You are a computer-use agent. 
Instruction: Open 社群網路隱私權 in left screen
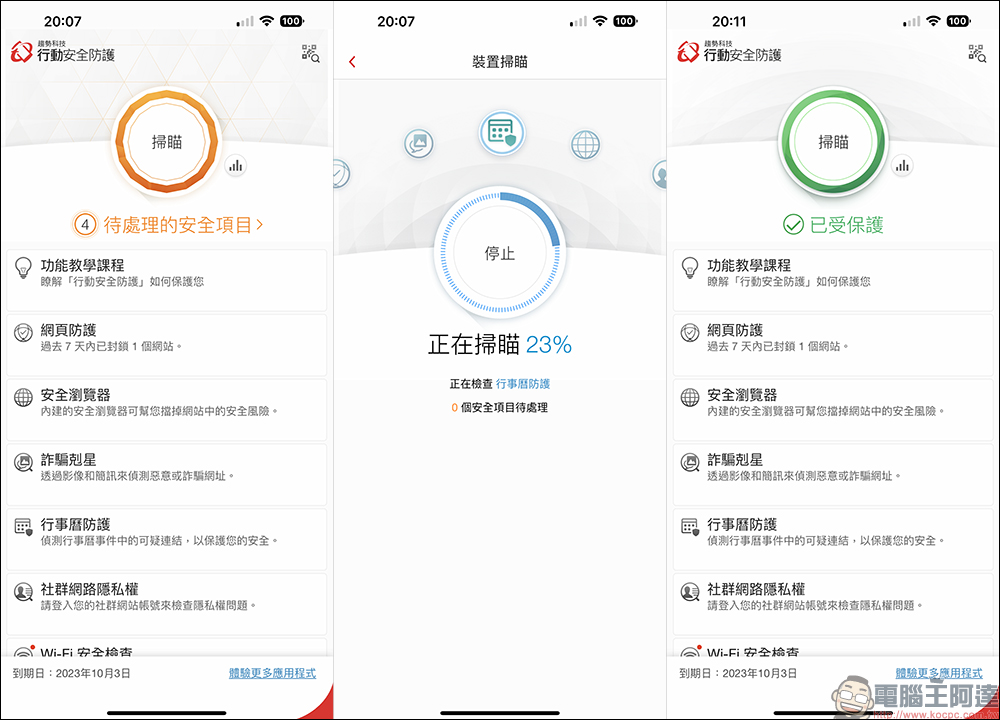[x=166, y=604]
